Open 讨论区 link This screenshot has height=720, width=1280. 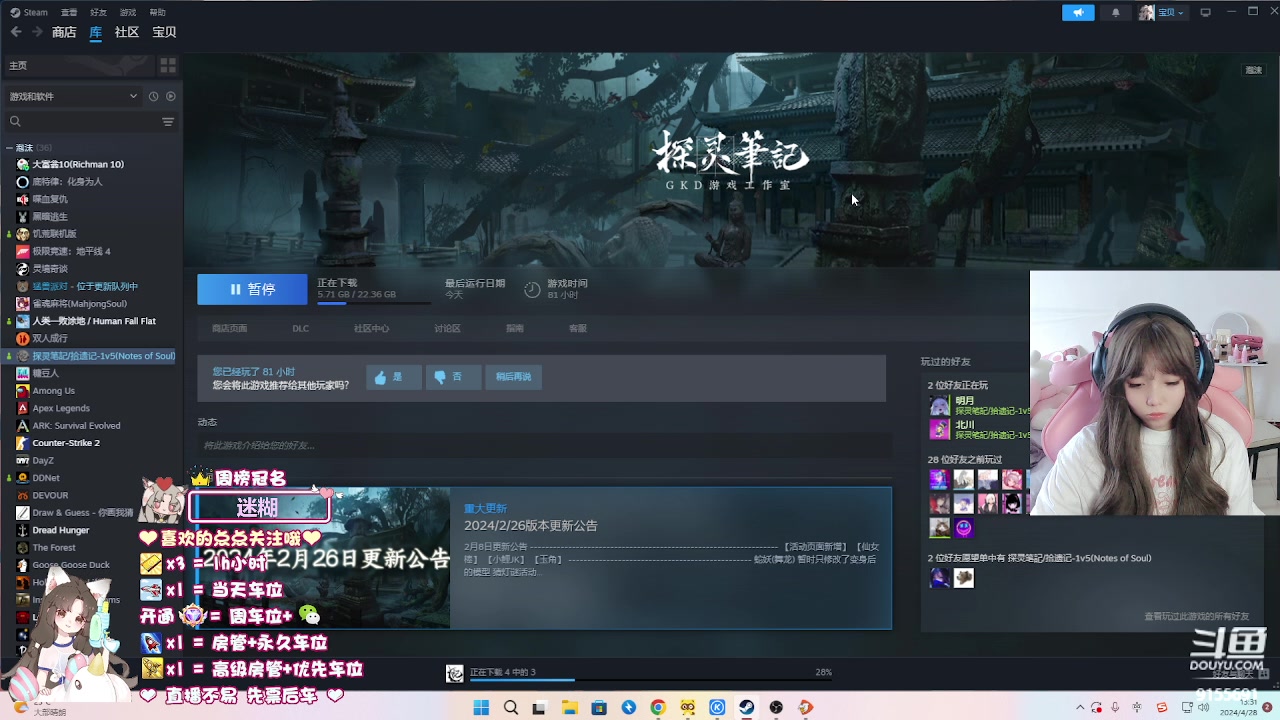(447, 328)
